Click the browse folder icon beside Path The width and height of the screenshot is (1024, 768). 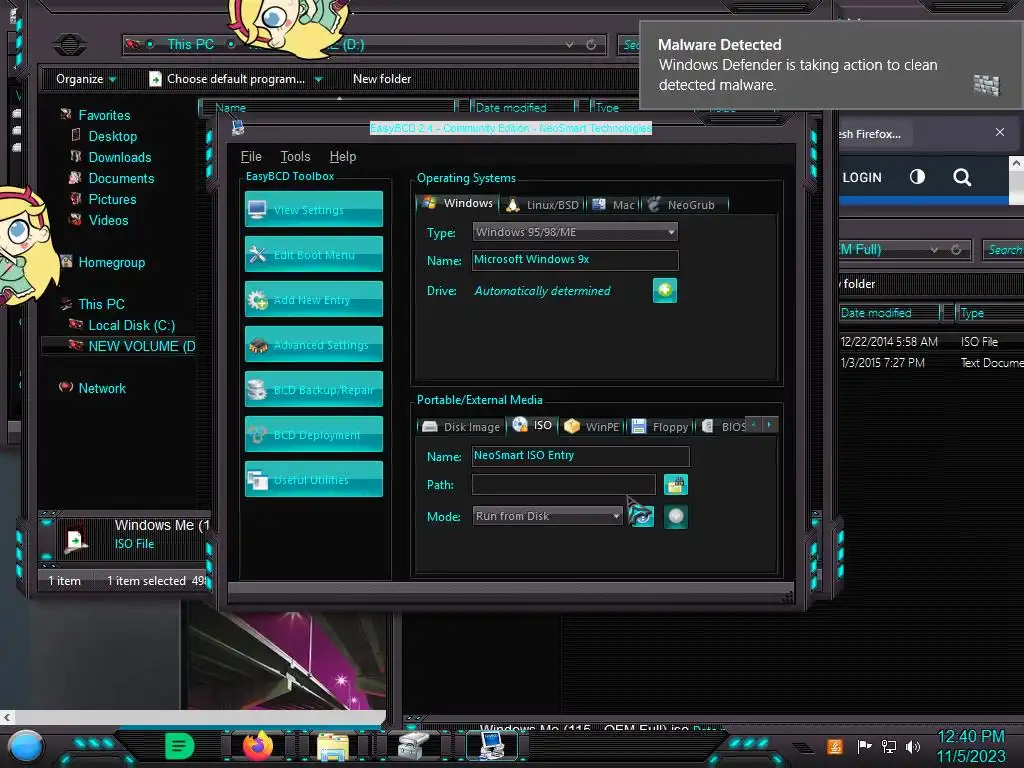point(676,485)
